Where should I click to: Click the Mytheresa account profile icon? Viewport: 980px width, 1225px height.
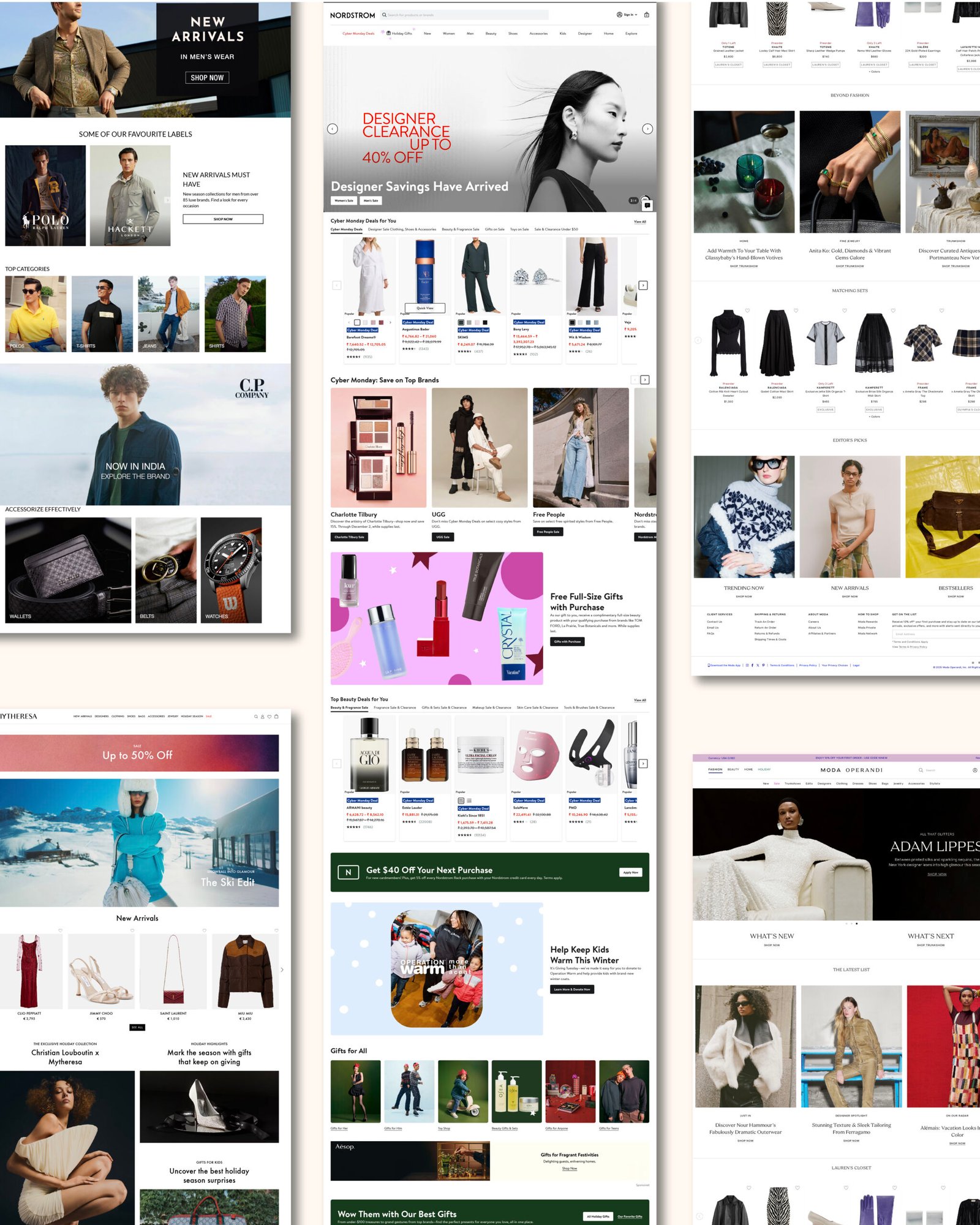coord(263,716)
